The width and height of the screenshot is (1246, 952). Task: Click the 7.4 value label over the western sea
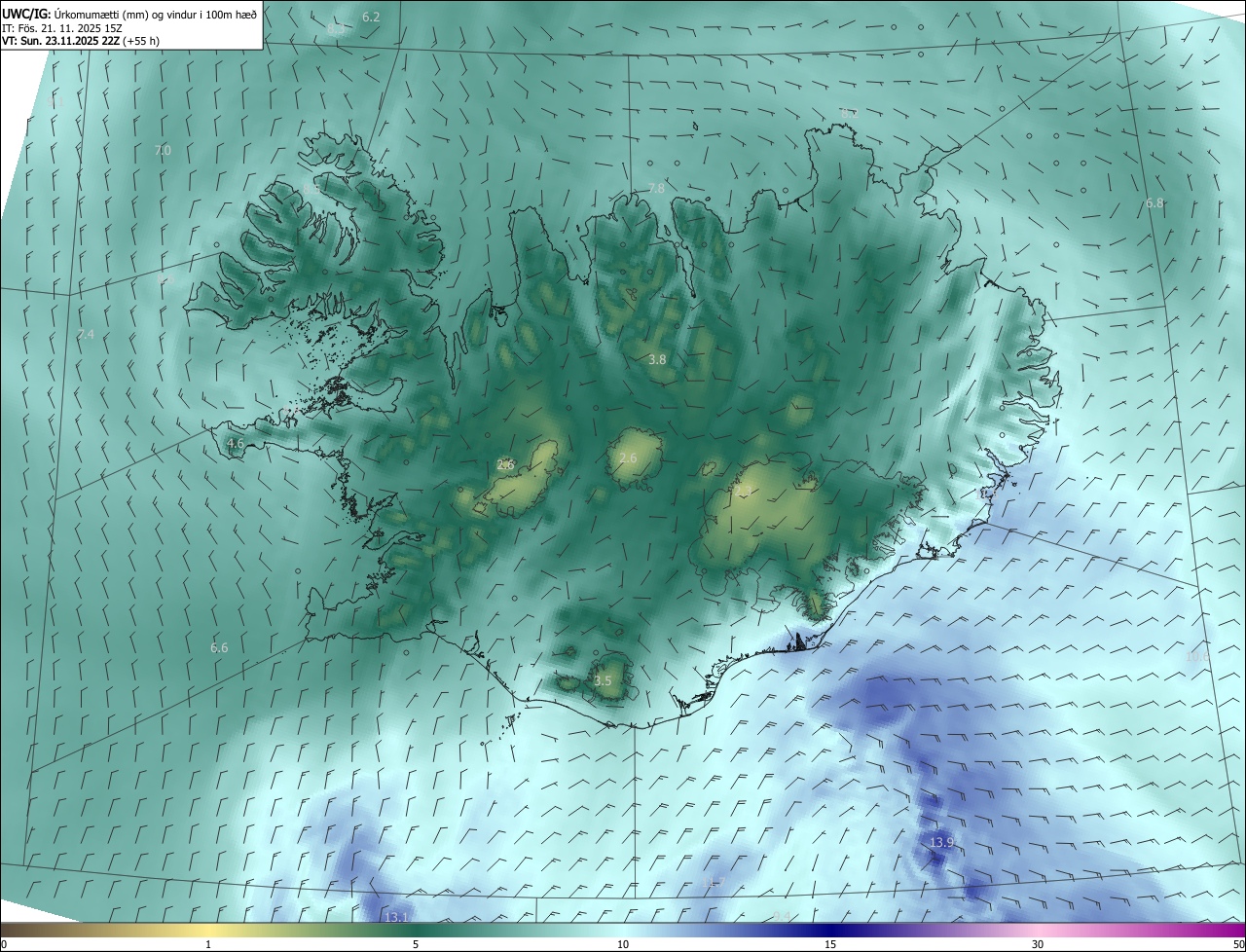click(86, 335)
